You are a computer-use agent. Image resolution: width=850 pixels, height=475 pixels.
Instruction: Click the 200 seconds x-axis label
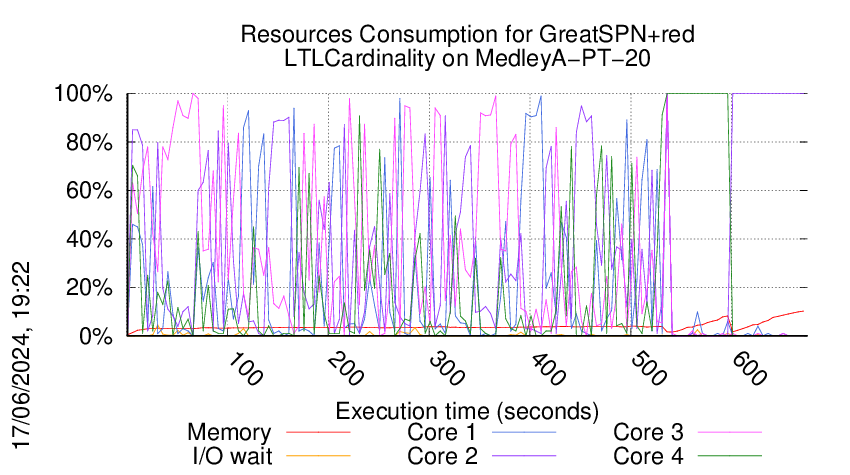[x=345, y=369]
